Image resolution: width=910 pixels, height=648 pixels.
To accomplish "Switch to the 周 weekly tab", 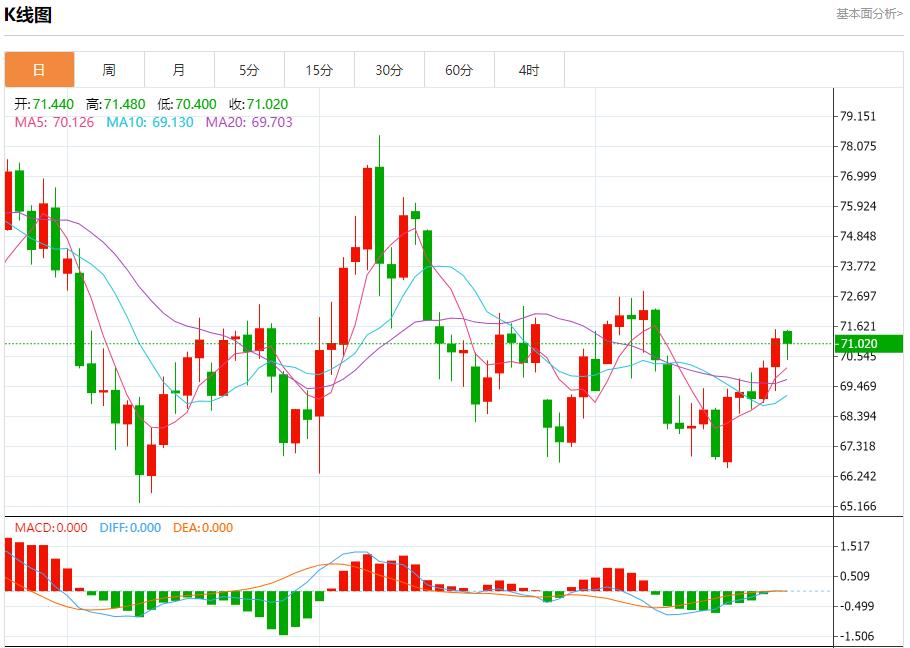I will [109, 70].
